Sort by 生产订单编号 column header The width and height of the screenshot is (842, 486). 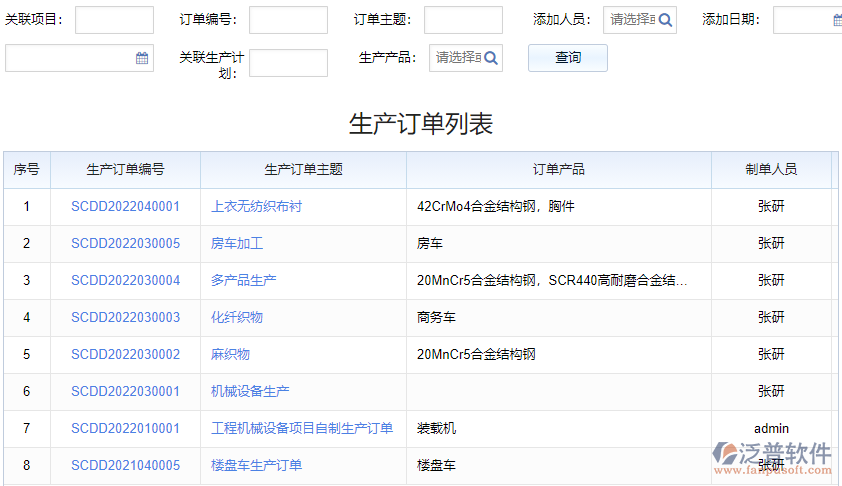[125, 170]
